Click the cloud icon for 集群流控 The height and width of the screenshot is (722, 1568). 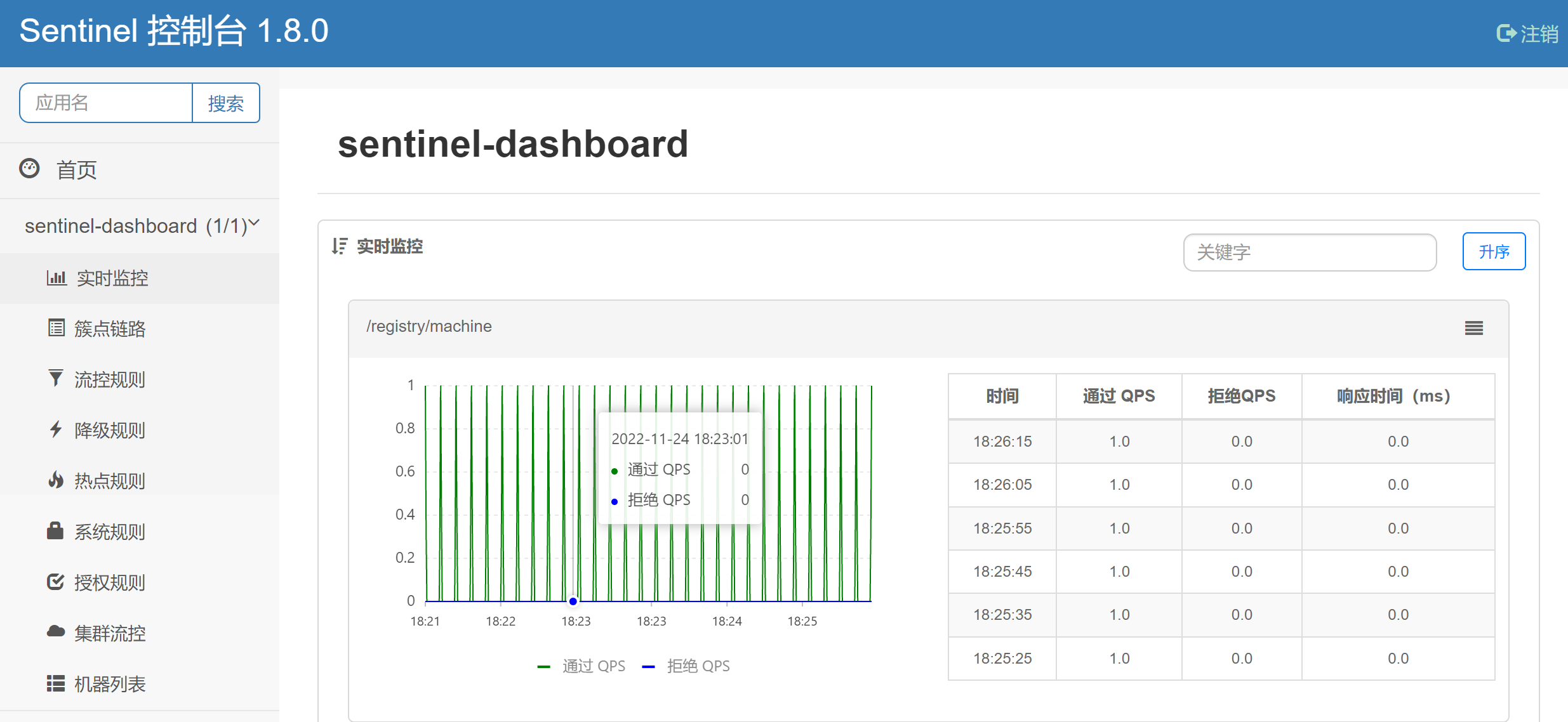(56, 631)
